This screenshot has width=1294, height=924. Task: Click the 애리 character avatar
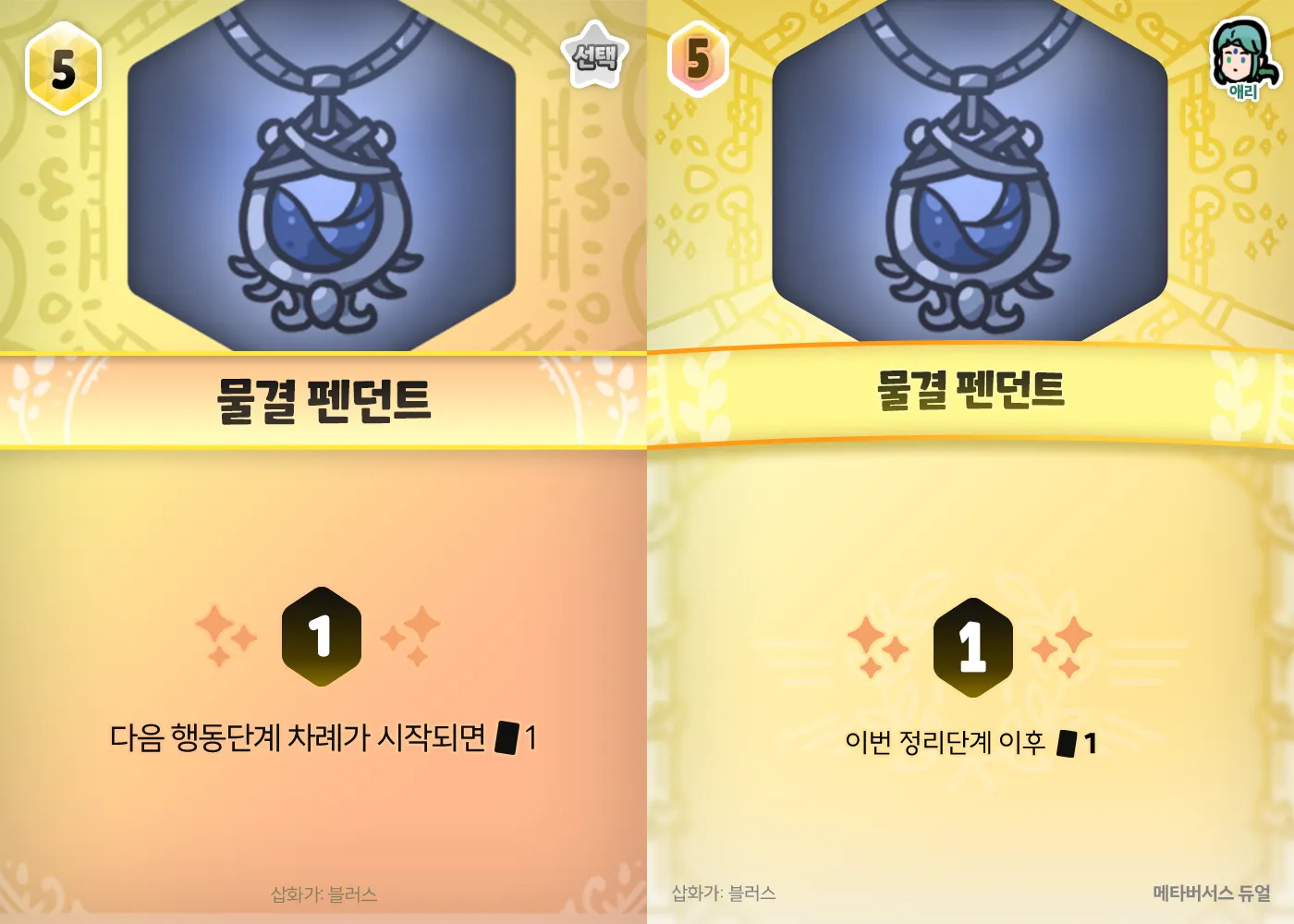click(x=1244, y=59)
